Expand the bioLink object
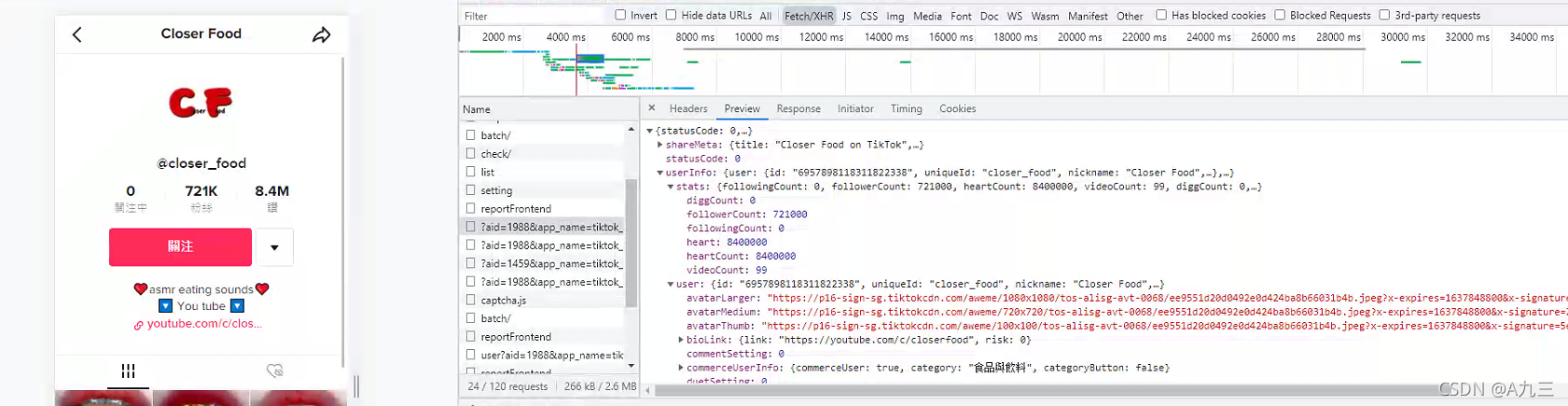Viewport: 1568px width, 406px height. [681, 340]
